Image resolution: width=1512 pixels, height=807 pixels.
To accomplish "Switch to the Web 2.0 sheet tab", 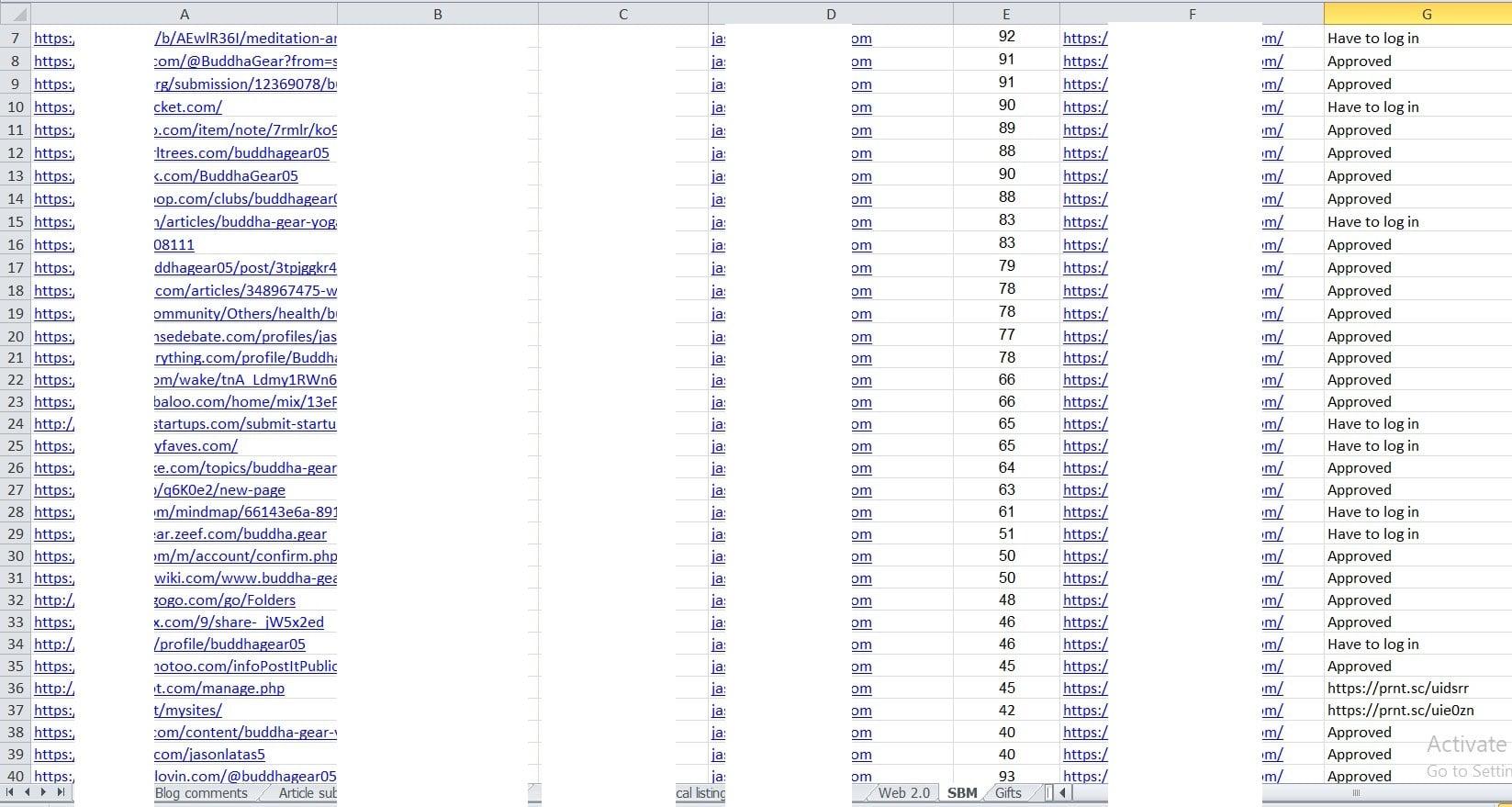I will [x=903, y=793].
